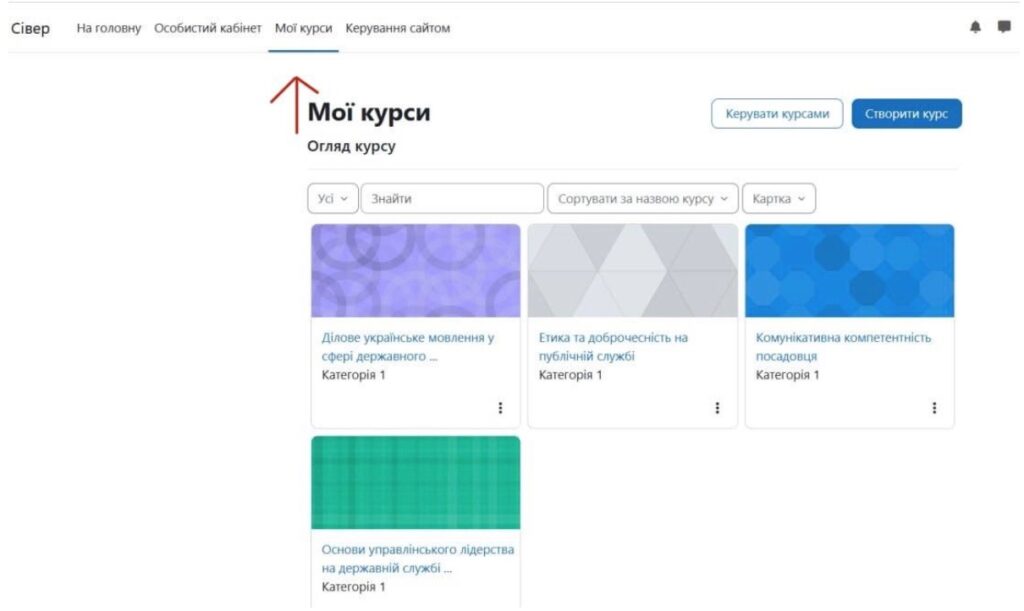This screenshot has width=1024, height=611.
Task: Go to На головну menu item
Action: point(109,28)
